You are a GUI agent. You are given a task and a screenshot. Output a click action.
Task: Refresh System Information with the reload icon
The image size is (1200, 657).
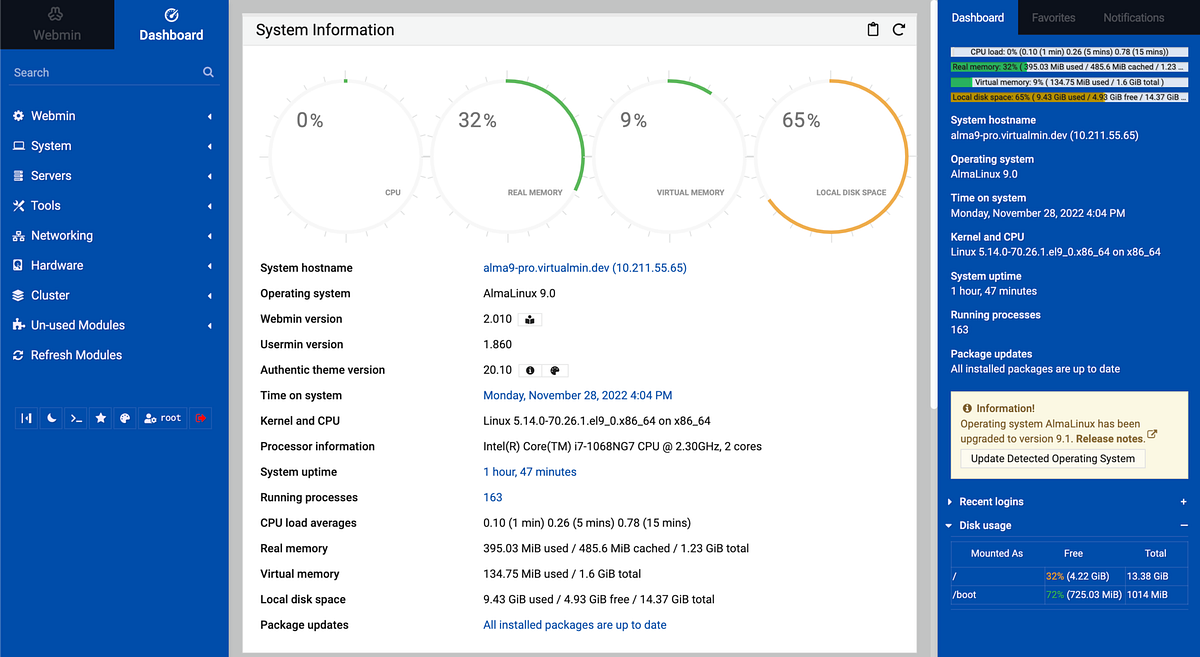click(x=898, y=30)
